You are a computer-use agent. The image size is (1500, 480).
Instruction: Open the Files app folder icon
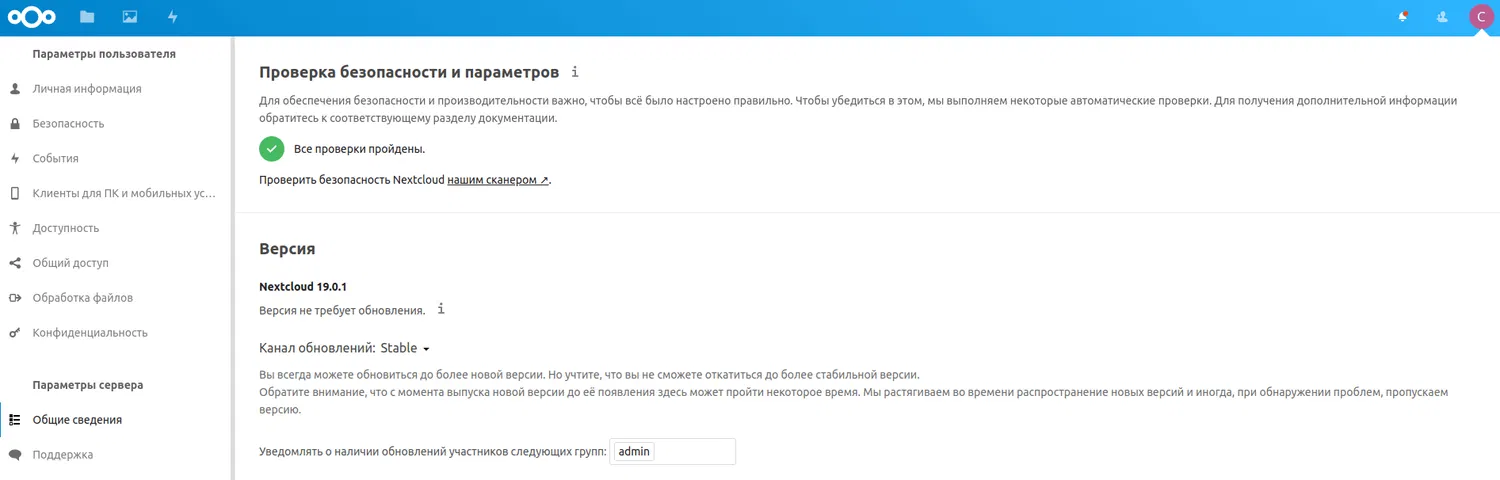(x=87, y=17)
